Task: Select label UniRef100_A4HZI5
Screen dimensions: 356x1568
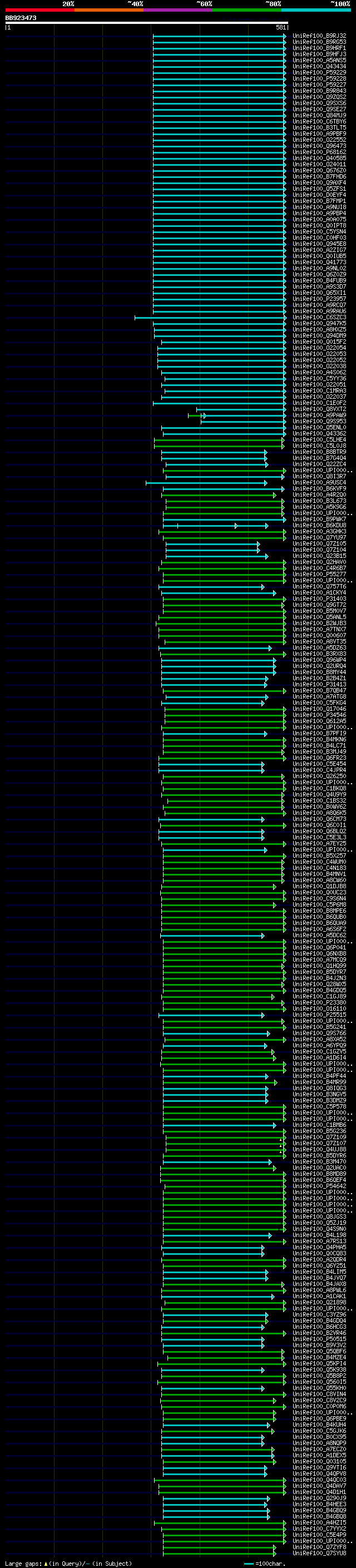Action: 319,1523
